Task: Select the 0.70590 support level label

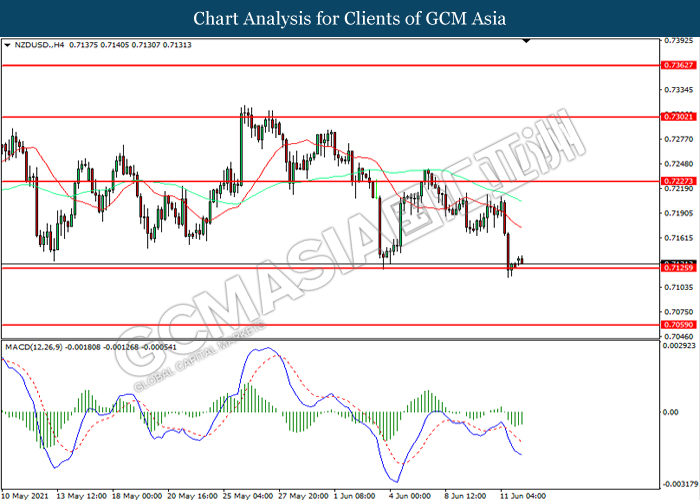Action: point(679,325)
